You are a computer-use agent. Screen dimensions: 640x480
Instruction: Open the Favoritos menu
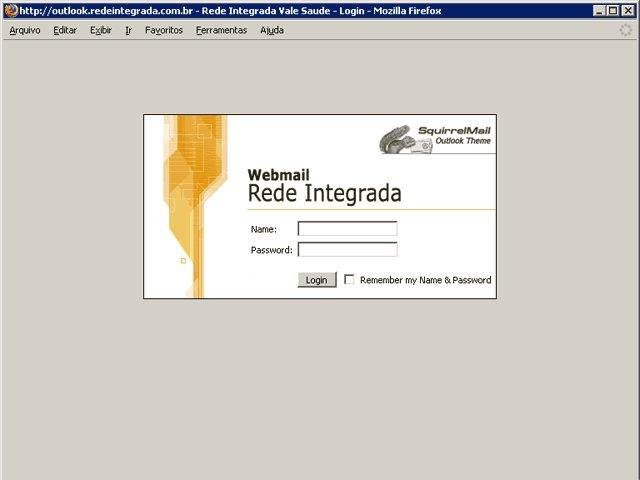[x=164, y=30]
